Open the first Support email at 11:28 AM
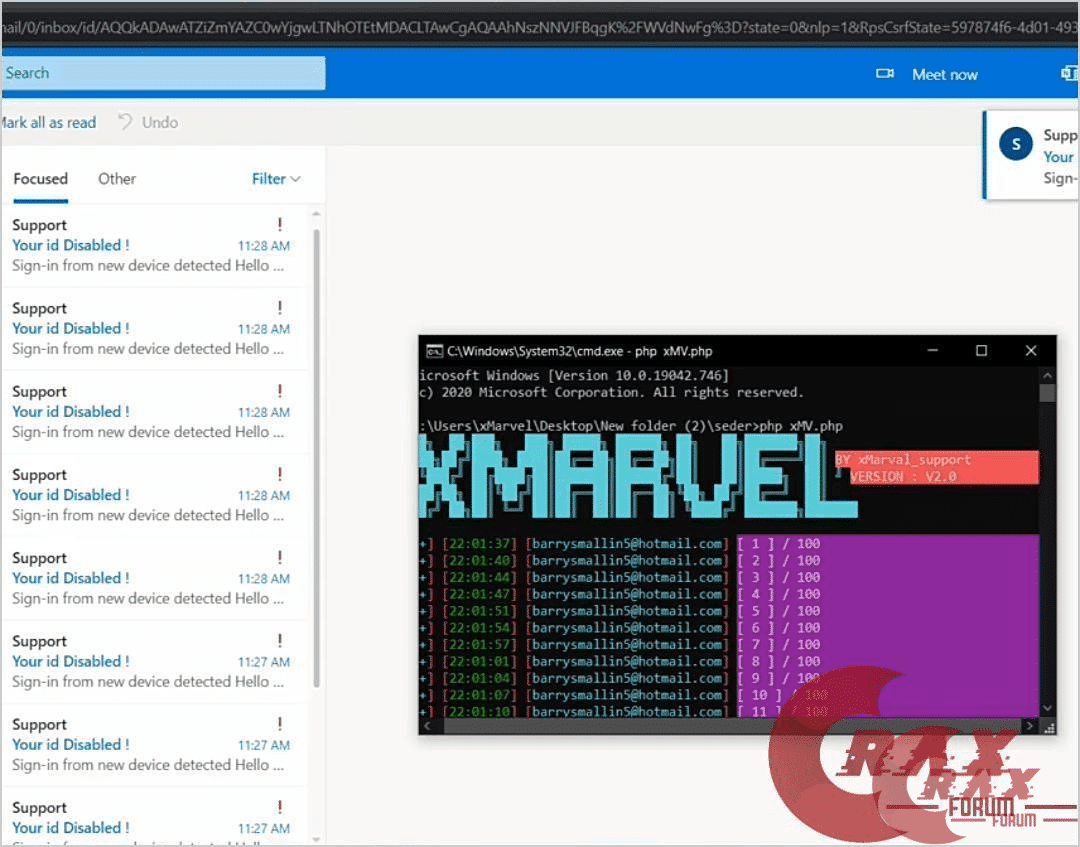 [x=155, y=245]
